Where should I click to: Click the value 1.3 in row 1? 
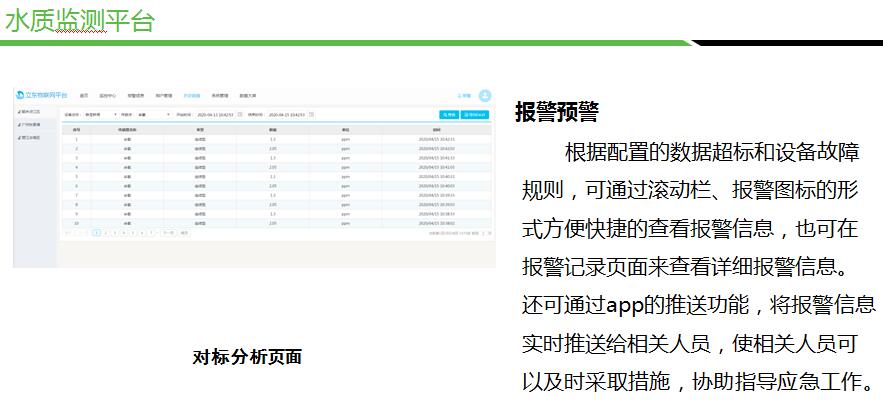pyautogui.click(x=273, y=140)
